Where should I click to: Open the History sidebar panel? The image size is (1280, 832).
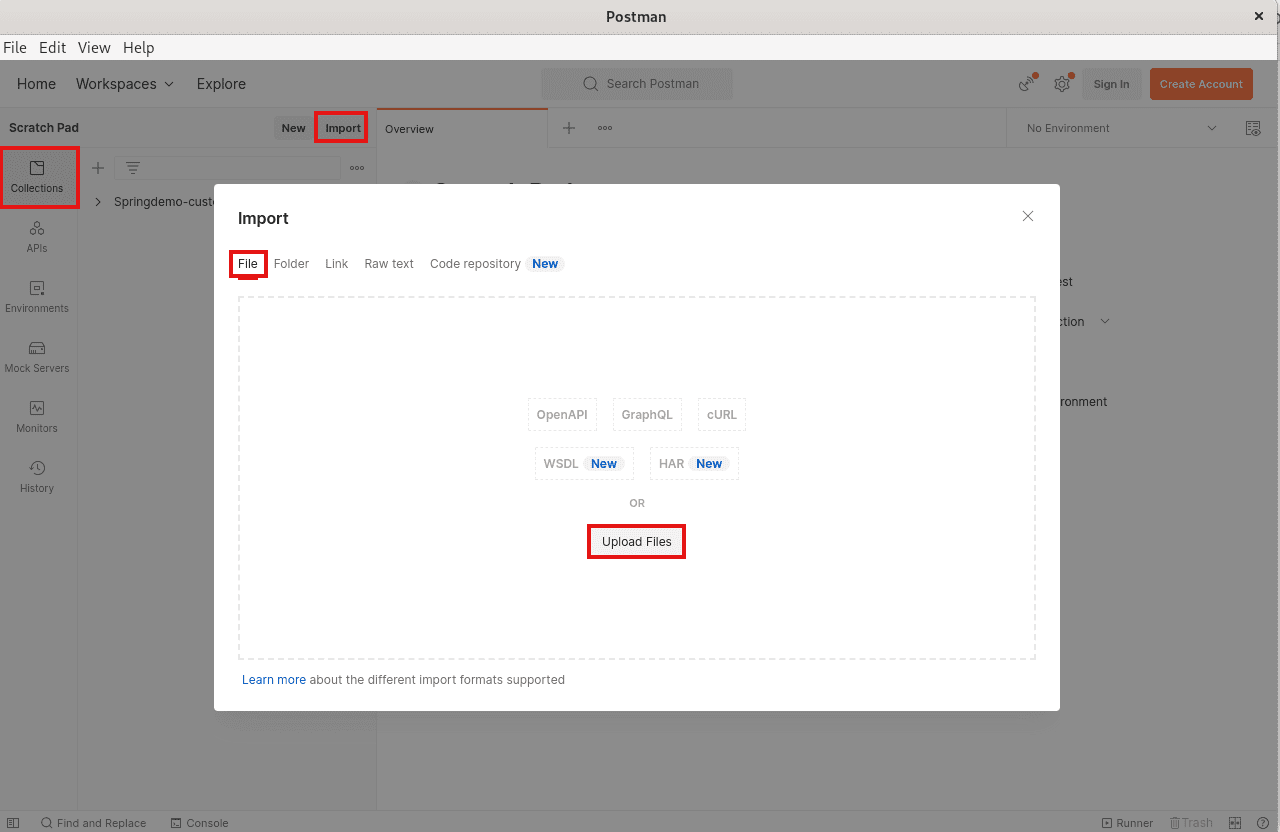tap(37, 477)
